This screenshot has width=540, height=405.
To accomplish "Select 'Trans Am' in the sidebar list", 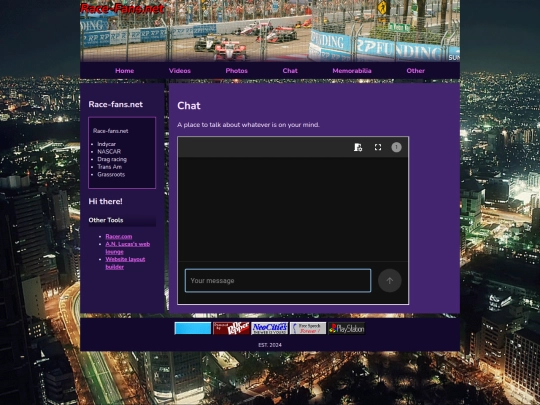I will [110, 167].
